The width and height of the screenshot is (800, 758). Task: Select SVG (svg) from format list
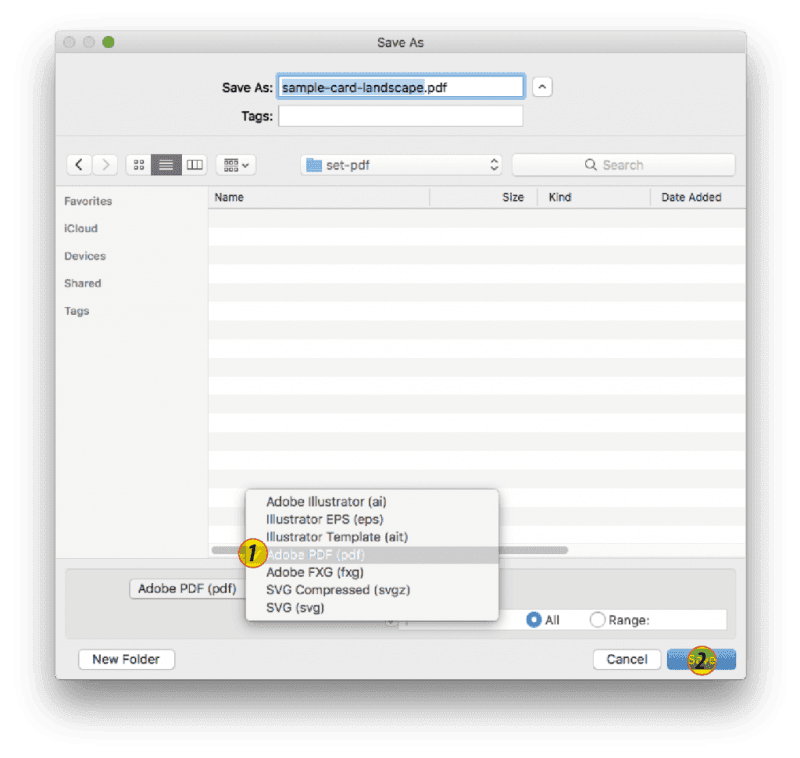coord(295,607)
